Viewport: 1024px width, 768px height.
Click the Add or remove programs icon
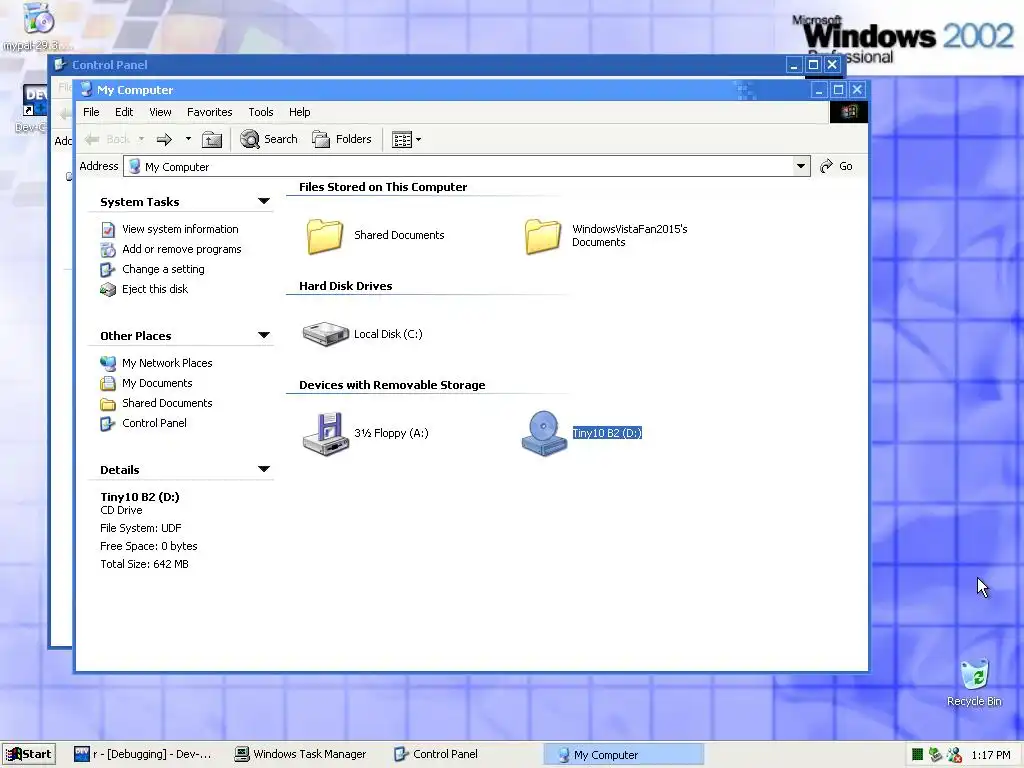coord(108,249)
